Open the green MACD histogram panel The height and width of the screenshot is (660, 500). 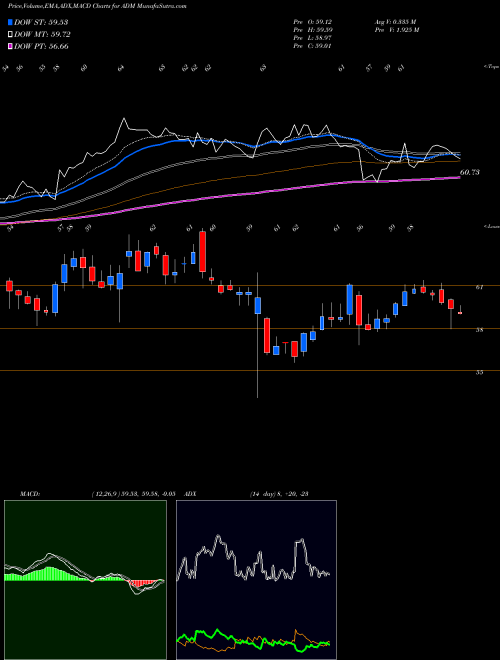tap(85, 580)
